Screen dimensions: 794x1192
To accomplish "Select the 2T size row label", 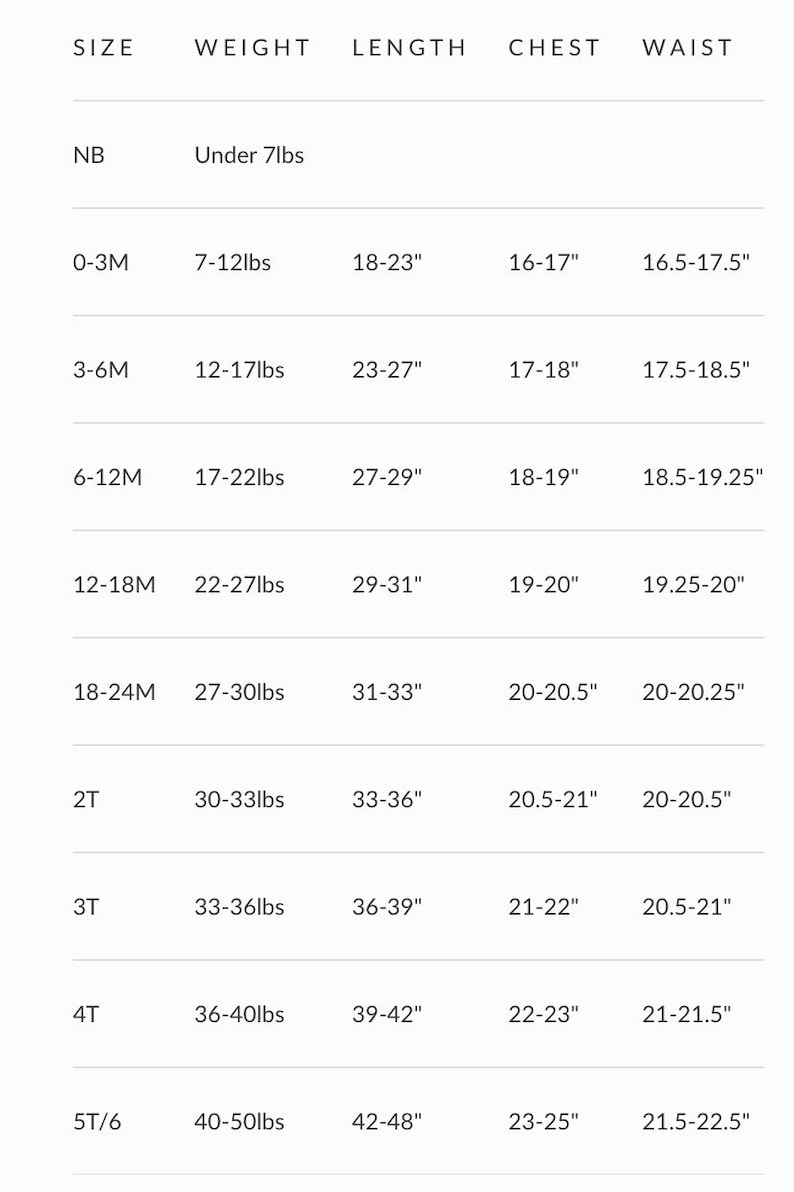I will (x=86, y=800).
